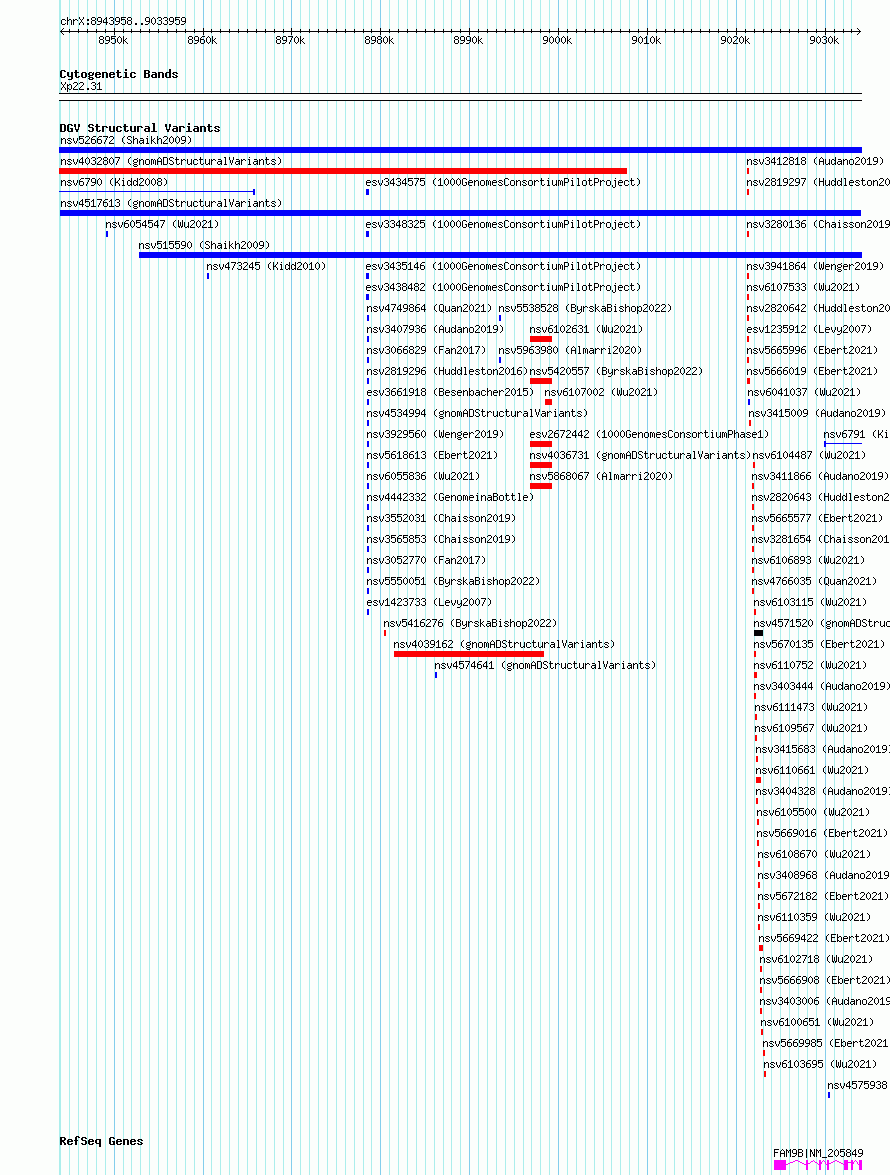Viewport: 890px width, 1175px height.
Task: Select nsv6102631 (Wu2021) variant label
Action: coord(587,329)
